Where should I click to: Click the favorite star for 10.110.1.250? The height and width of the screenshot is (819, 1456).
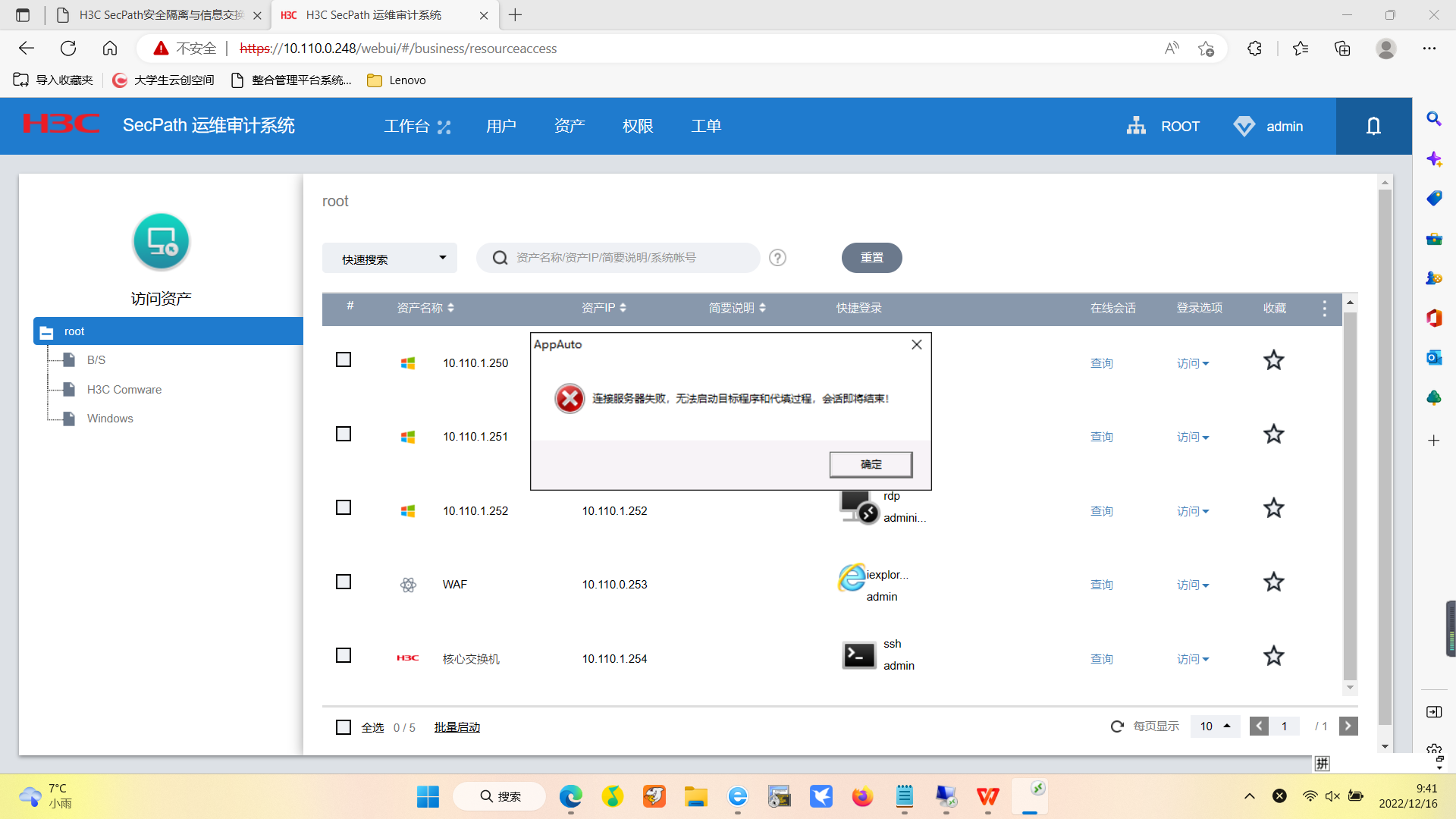point(1273,360)
